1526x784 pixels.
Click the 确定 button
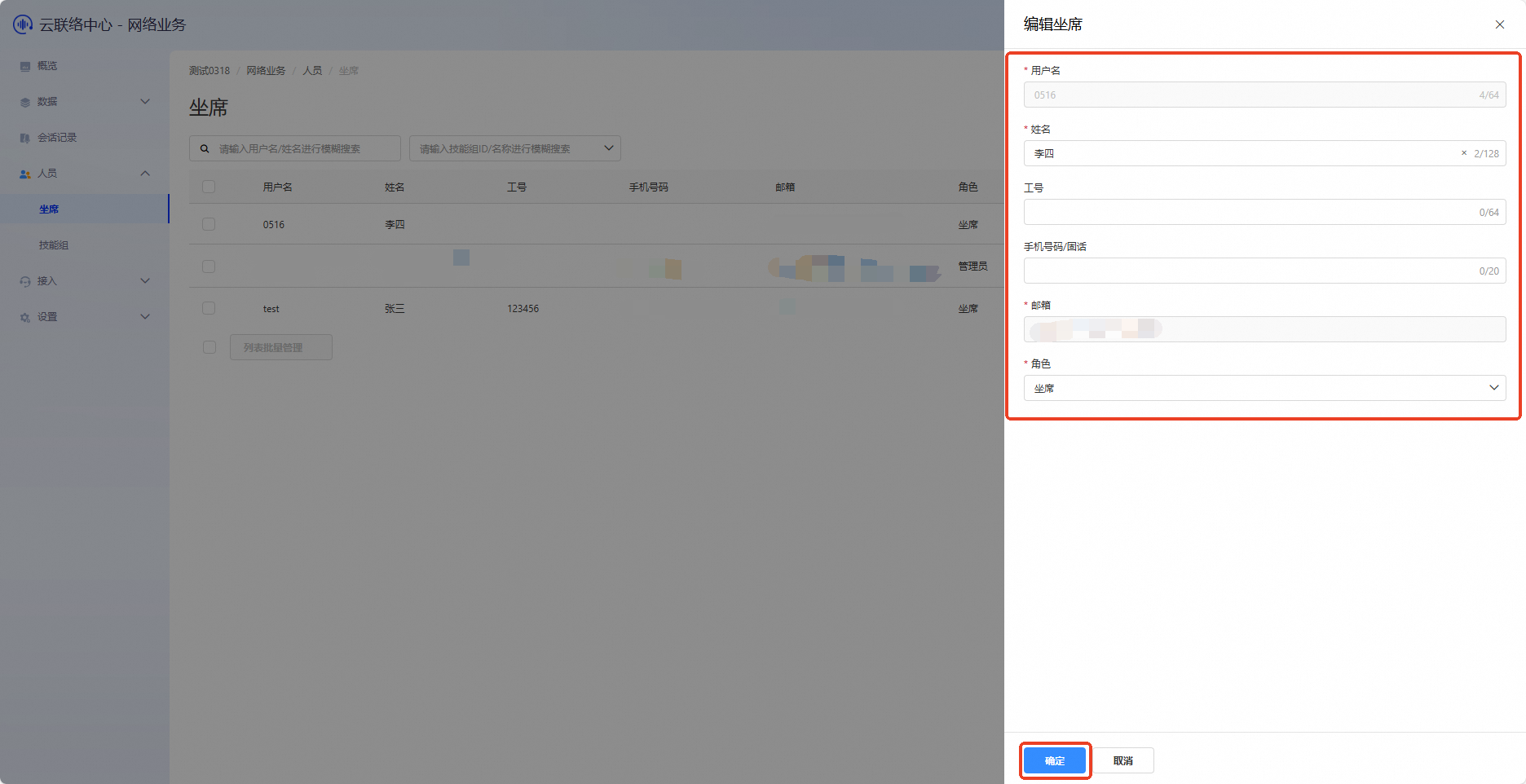(1055, 760)
